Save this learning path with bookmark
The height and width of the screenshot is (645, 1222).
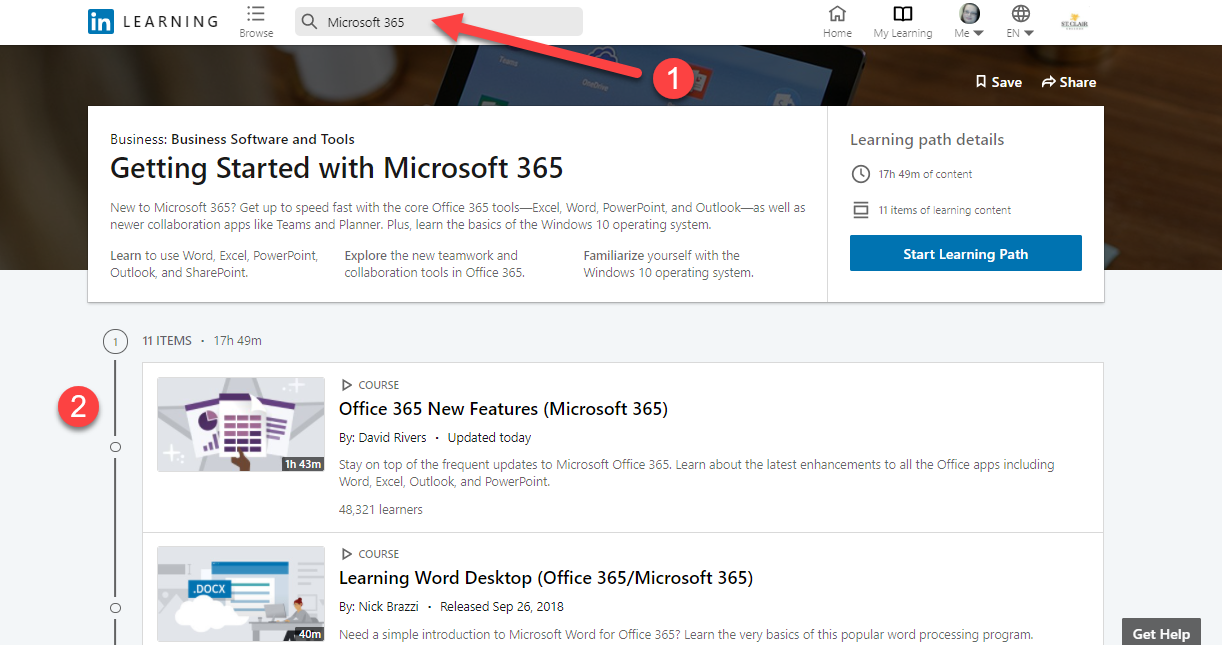998,82
